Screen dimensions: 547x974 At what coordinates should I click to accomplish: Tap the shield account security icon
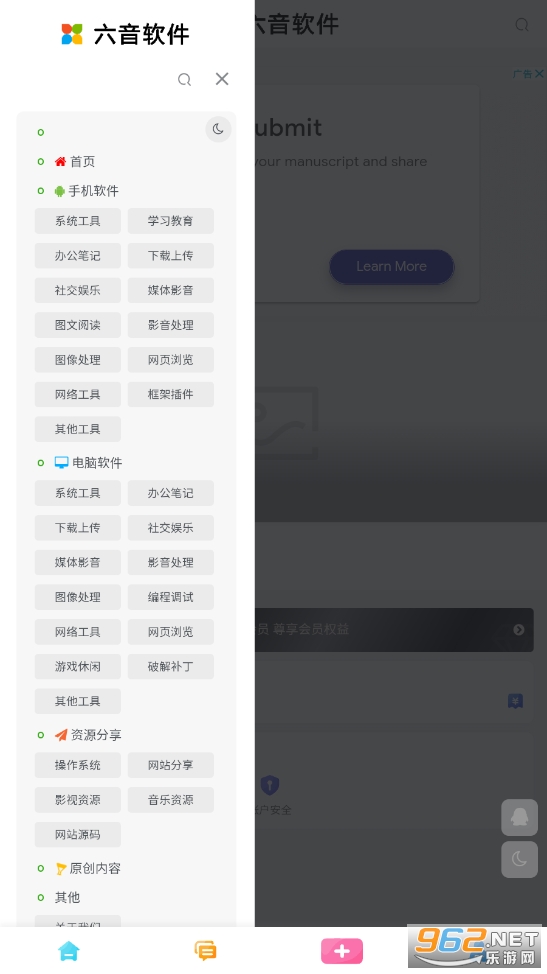(269, 785)
